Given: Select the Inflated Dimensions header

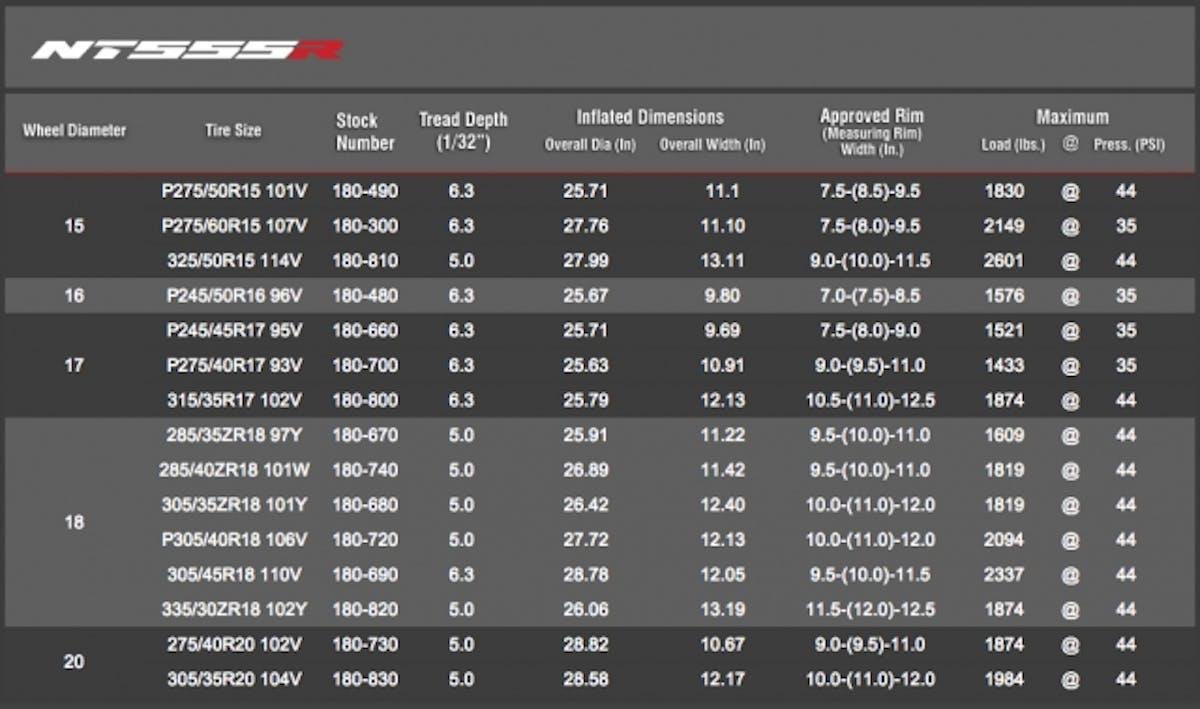Looking at the screenshot, I should [649, 114].
